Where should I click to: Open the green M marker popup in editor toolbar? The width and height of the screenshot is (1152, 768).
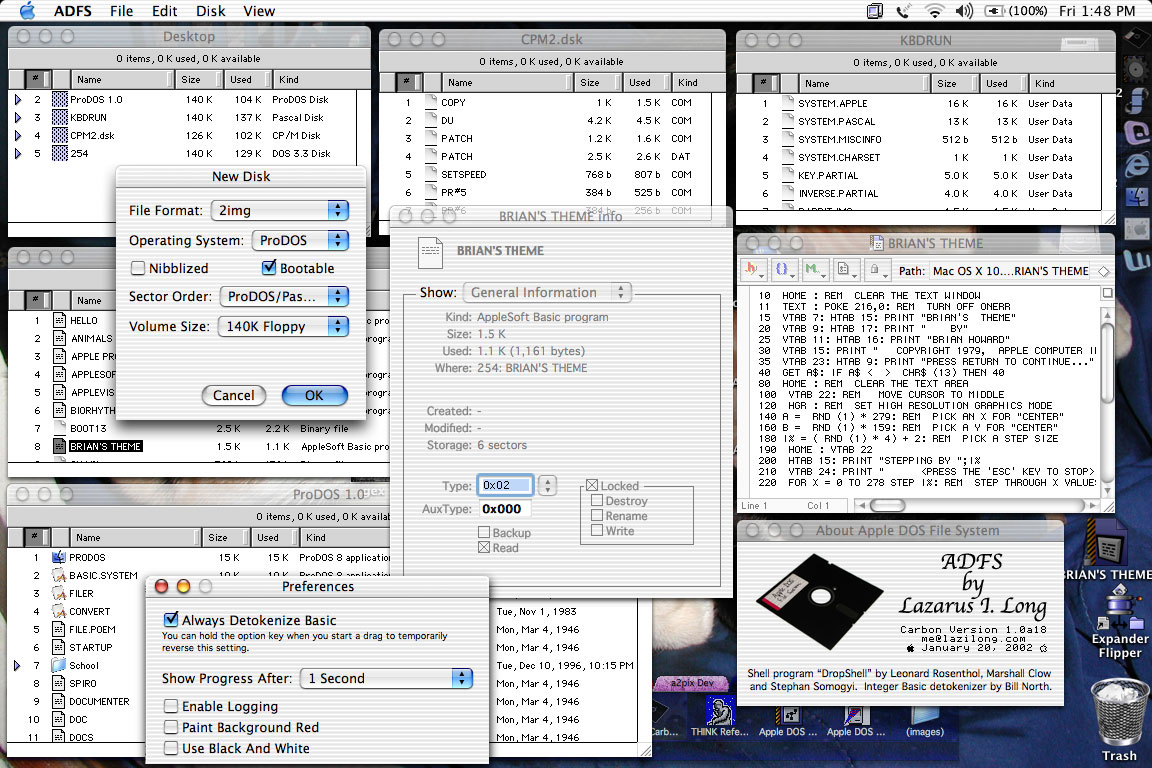(814, 270)
